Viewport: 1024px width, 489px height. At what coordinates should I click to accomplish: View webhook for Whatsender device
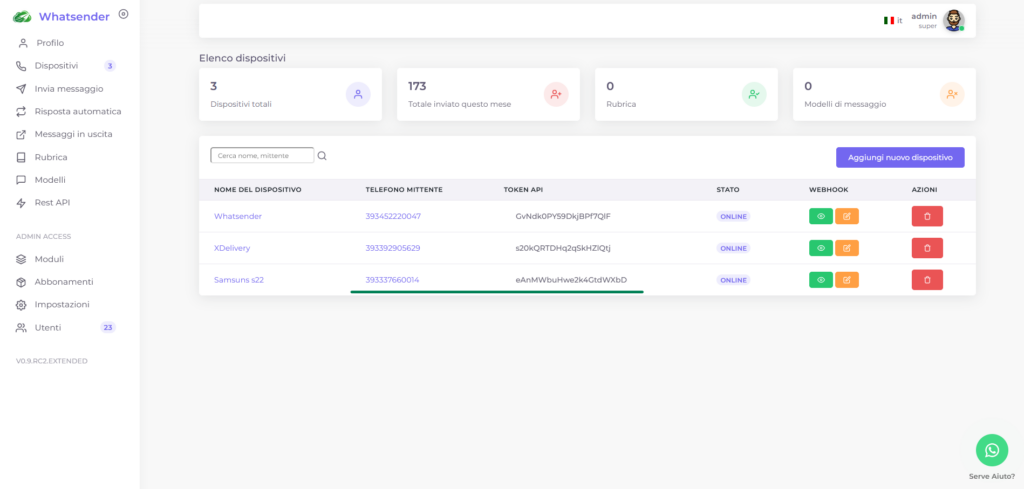[821, 216]
